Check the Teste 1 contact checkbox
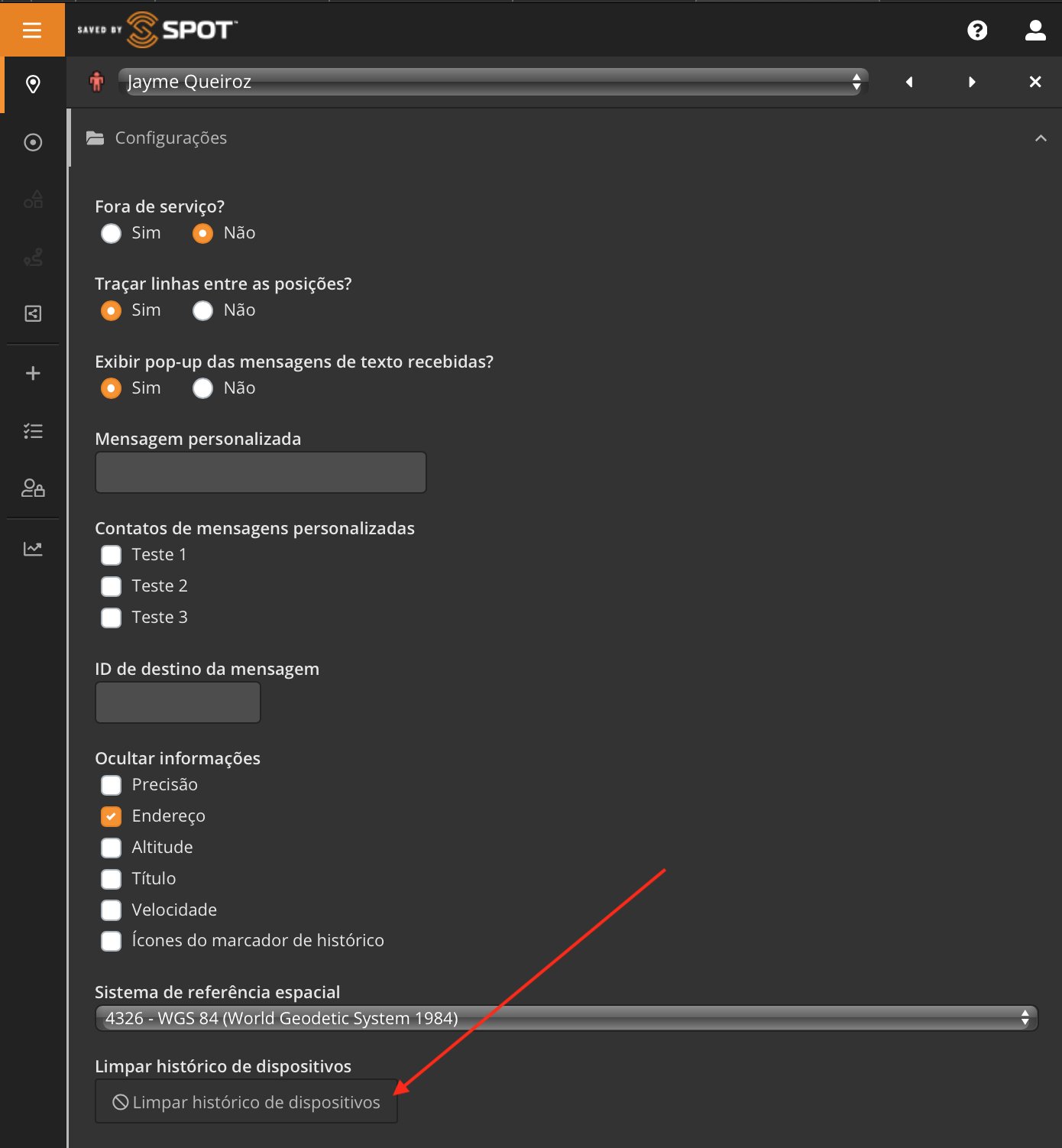The image size is (1062, 1148). click(112, 555)
